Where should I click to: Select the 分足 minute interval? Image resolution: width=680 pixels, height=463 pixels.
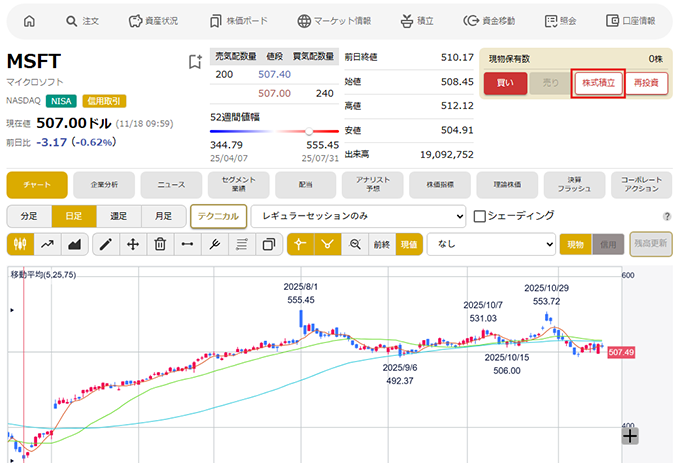(x=29, y=216)
